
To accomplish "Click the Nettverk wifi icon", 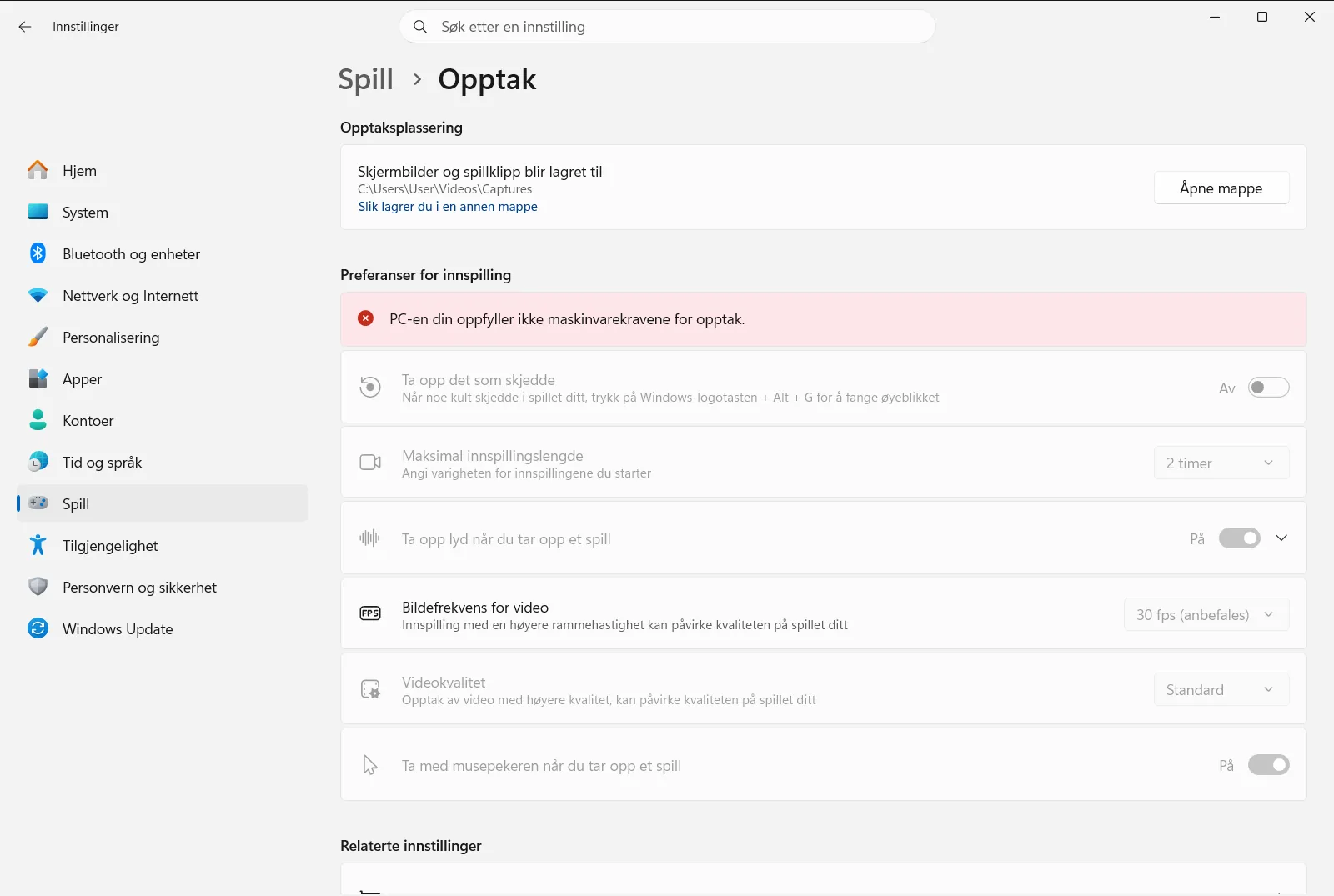I will [38, 295].
